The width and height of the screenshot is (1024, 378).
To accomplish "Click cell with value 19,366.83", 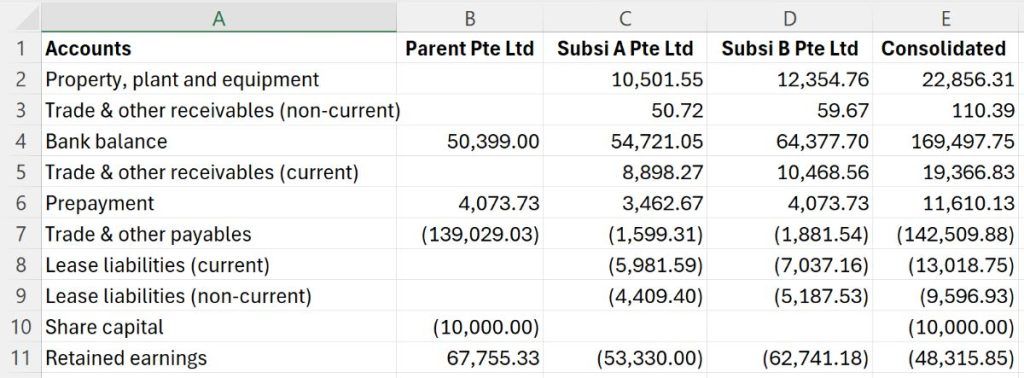I will tap(946, 172).
